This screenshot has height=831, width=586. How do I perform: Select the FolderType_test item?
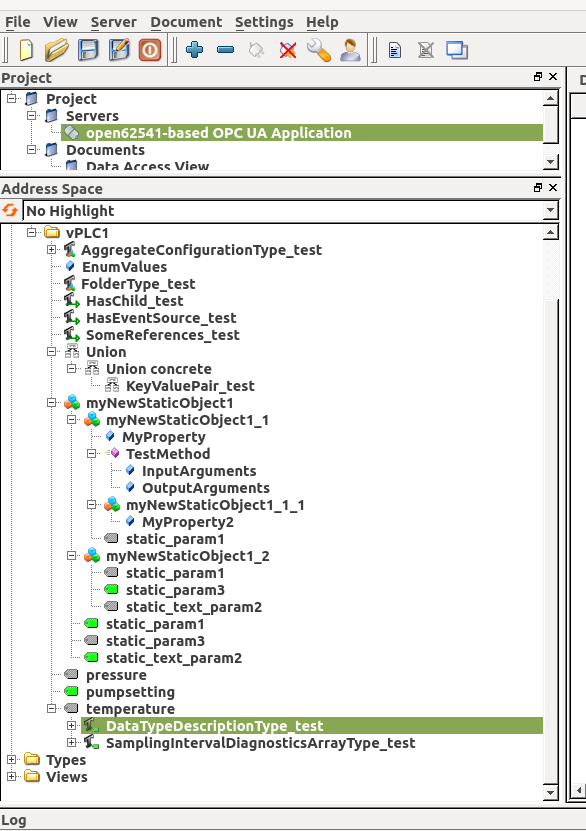138,284
